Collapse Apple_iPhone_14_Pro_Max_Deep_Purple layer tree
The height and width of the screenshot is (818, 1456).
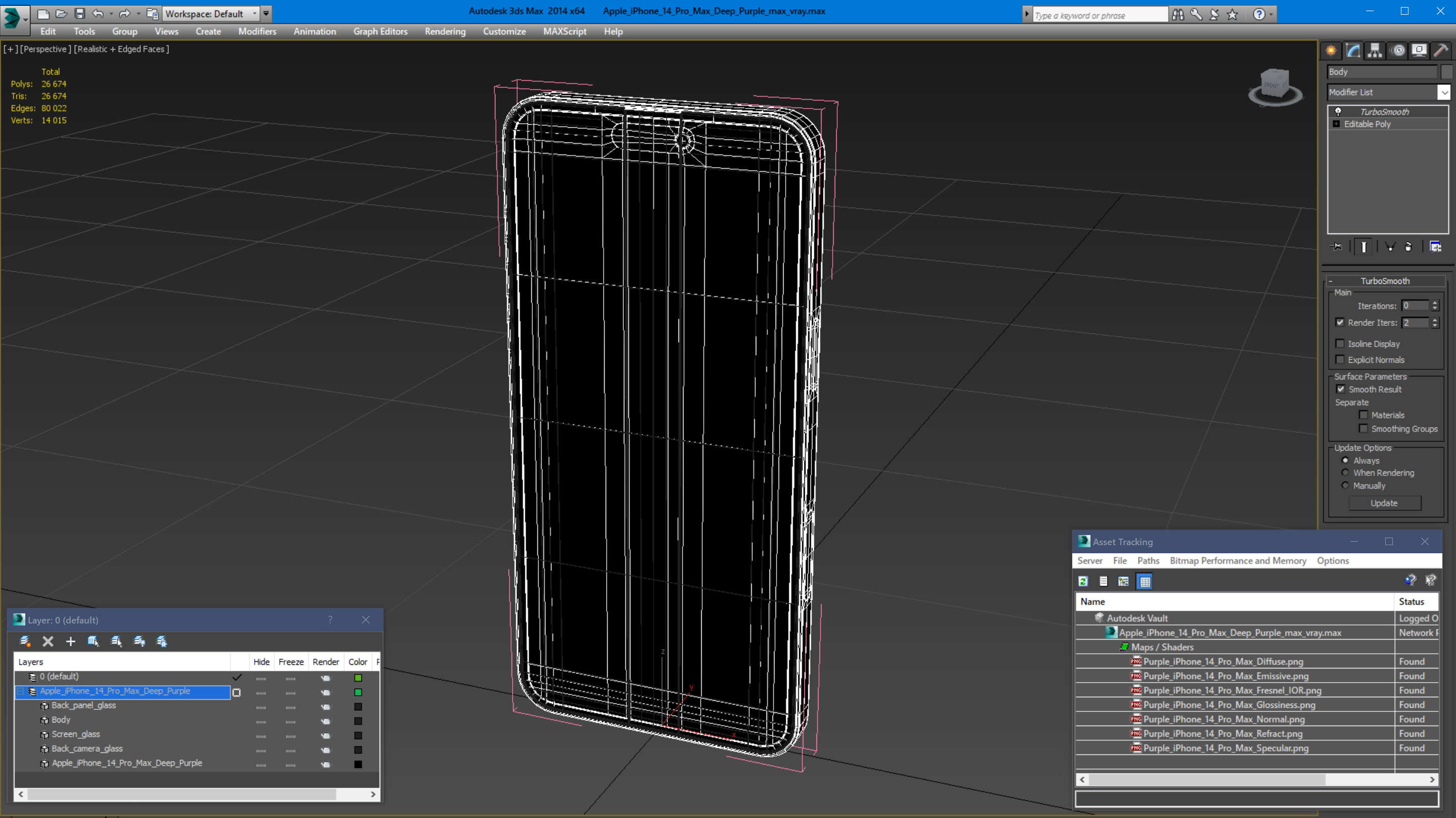click(x=20, y=691)
